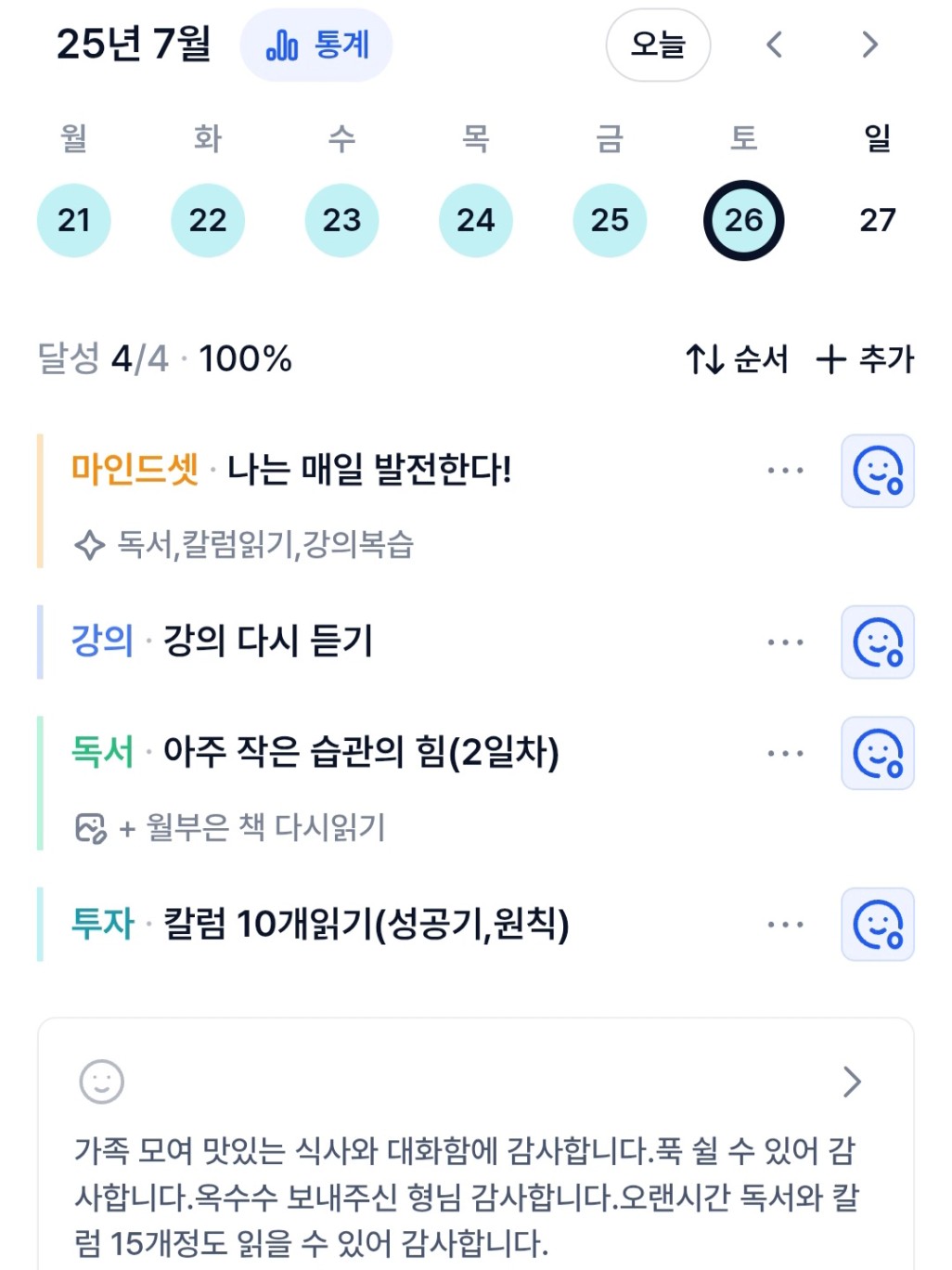This screenshot has height=1270, width=952.
Task: Tap the diary smiley mood icon
Action: coord(102,1082)
